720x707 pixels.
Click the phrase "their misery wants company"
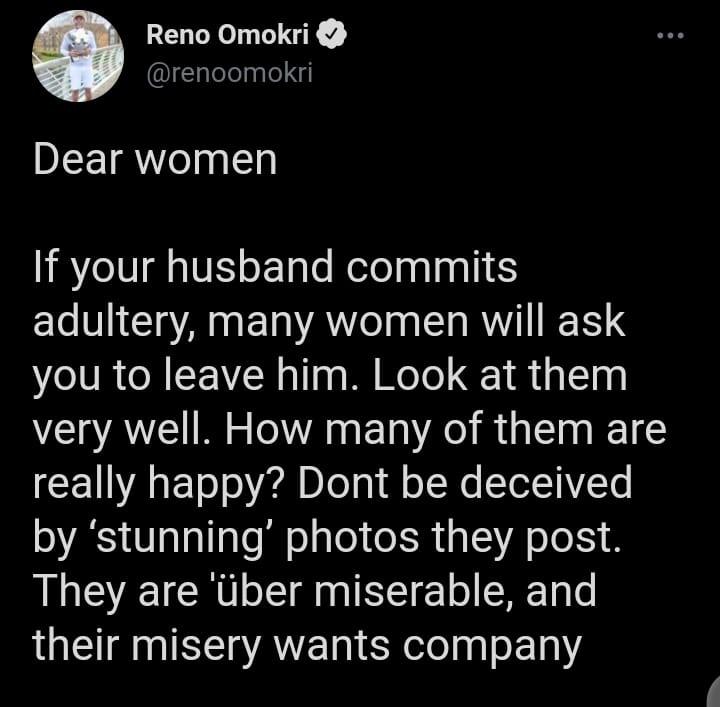308,646
